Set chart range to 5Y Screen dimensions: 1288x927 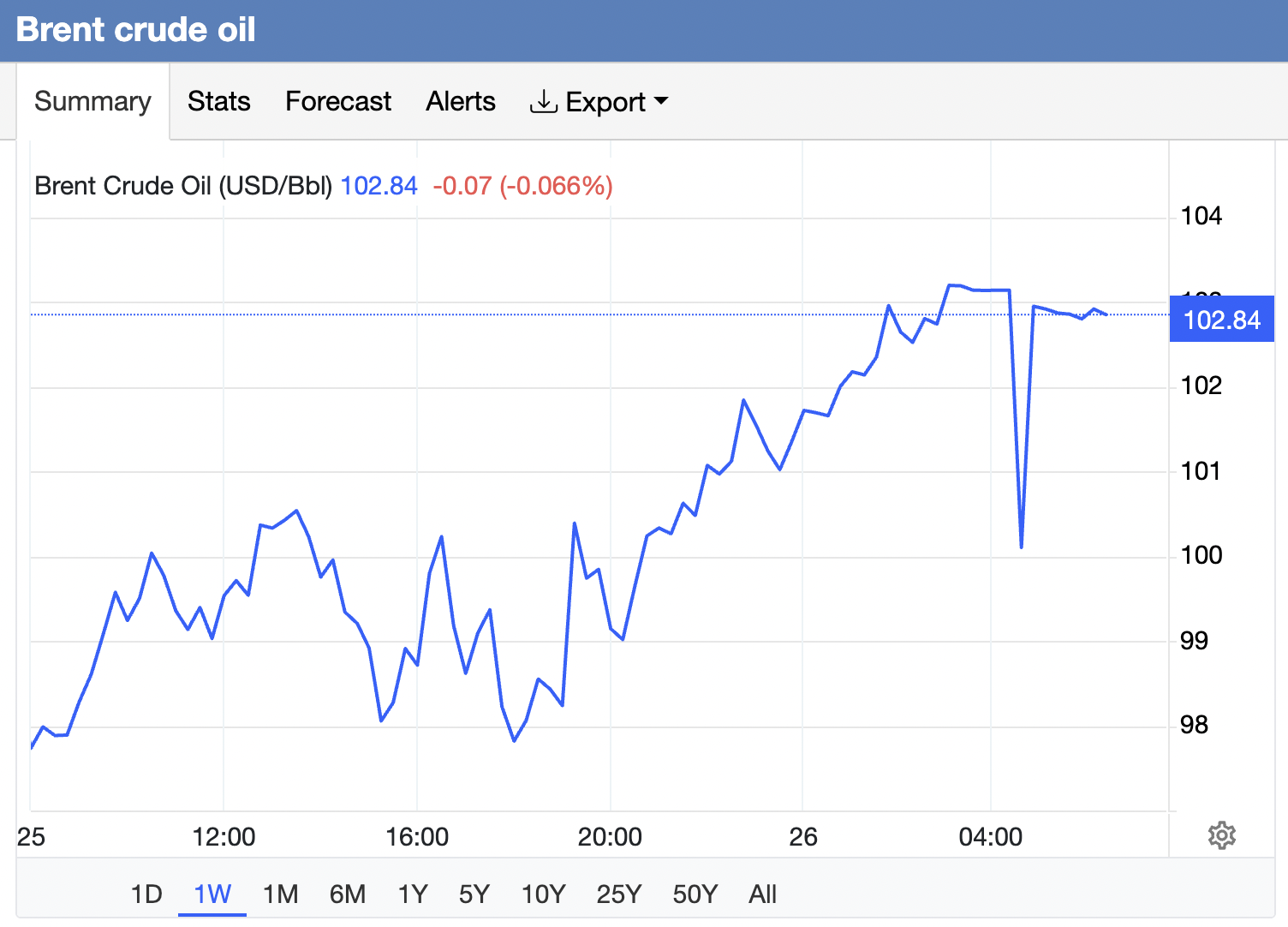coord(474,894)
